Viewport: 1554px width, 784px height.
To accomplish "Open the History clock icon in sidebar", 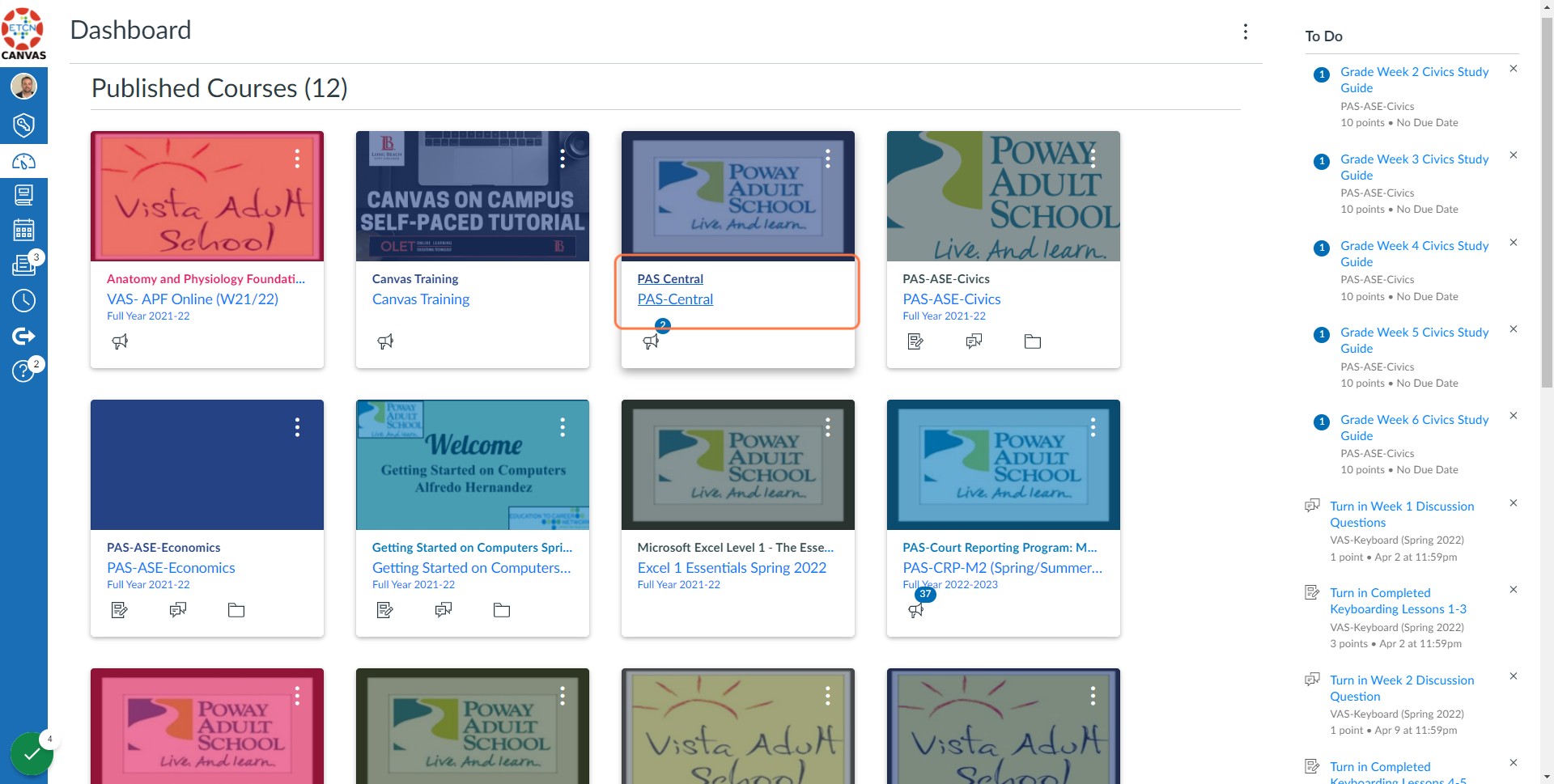I will point(23,301).
